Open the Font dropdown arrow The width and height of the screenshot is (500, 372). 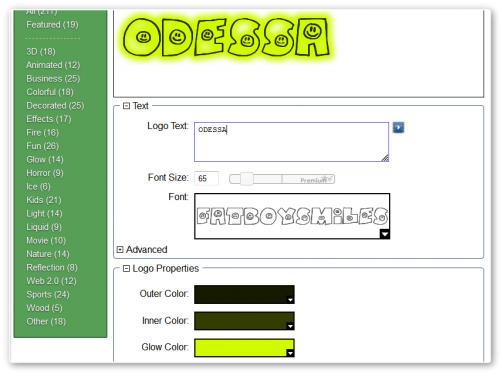384,234
